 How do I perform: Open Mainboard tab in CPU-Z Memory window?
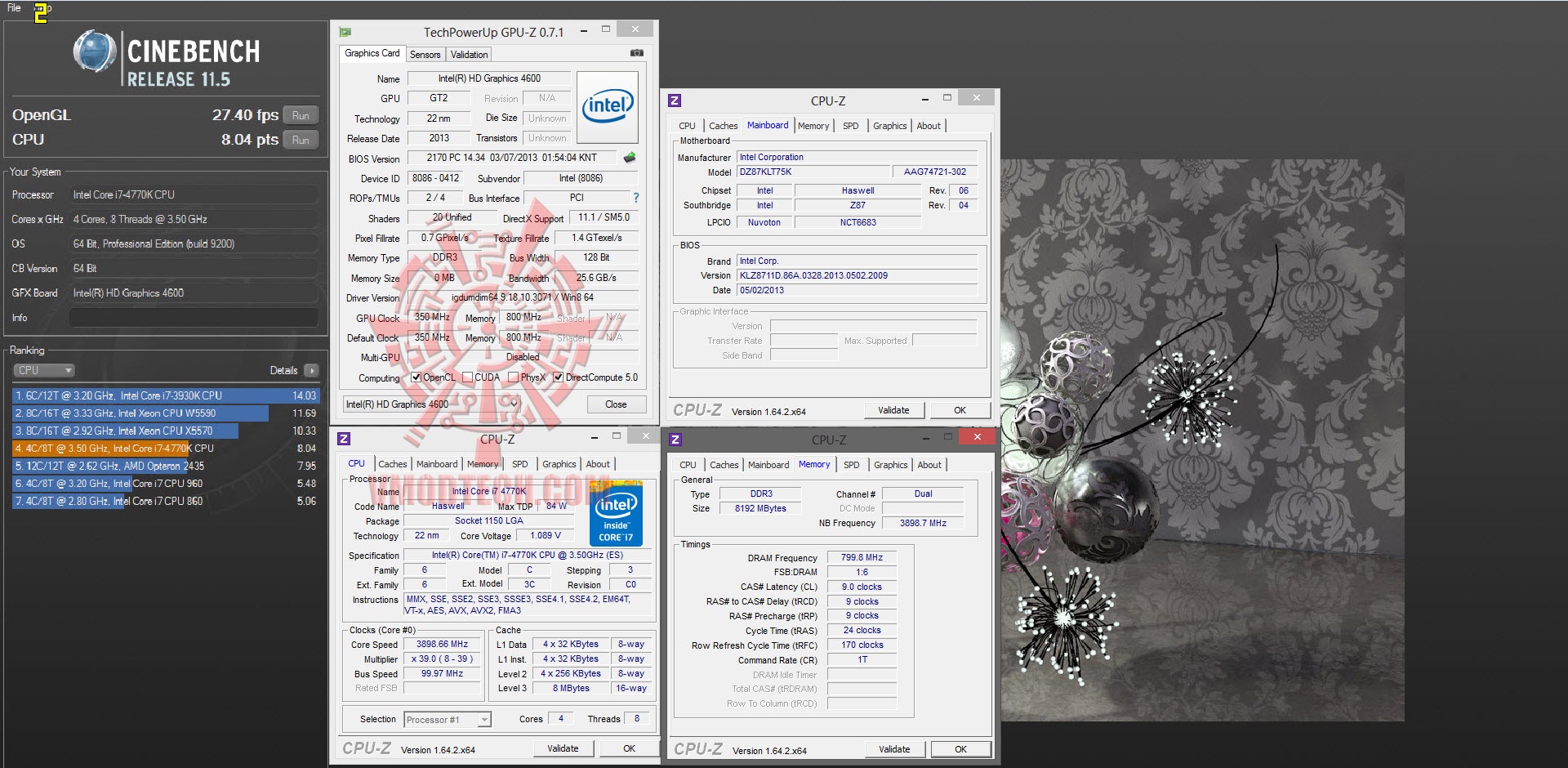tap(768, 465)
